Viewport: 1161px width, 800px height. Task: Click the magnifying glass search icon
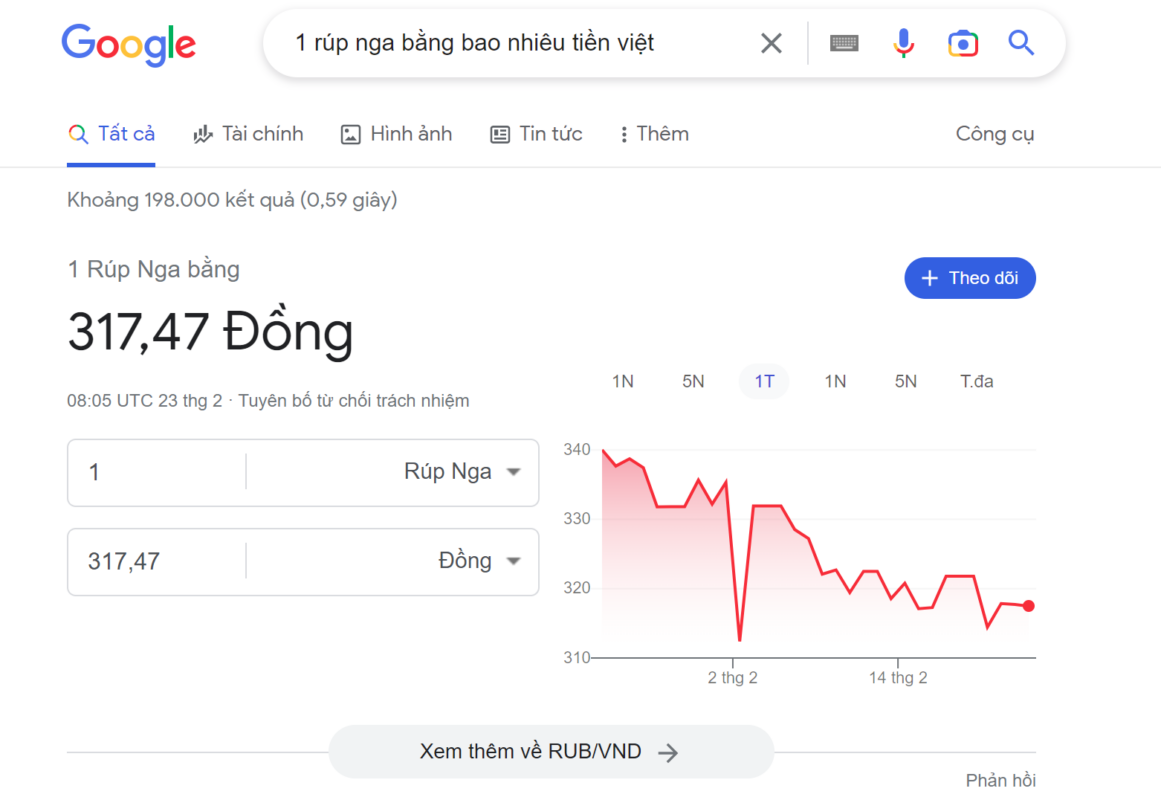pyautogui.click(x=1020, y=42)
